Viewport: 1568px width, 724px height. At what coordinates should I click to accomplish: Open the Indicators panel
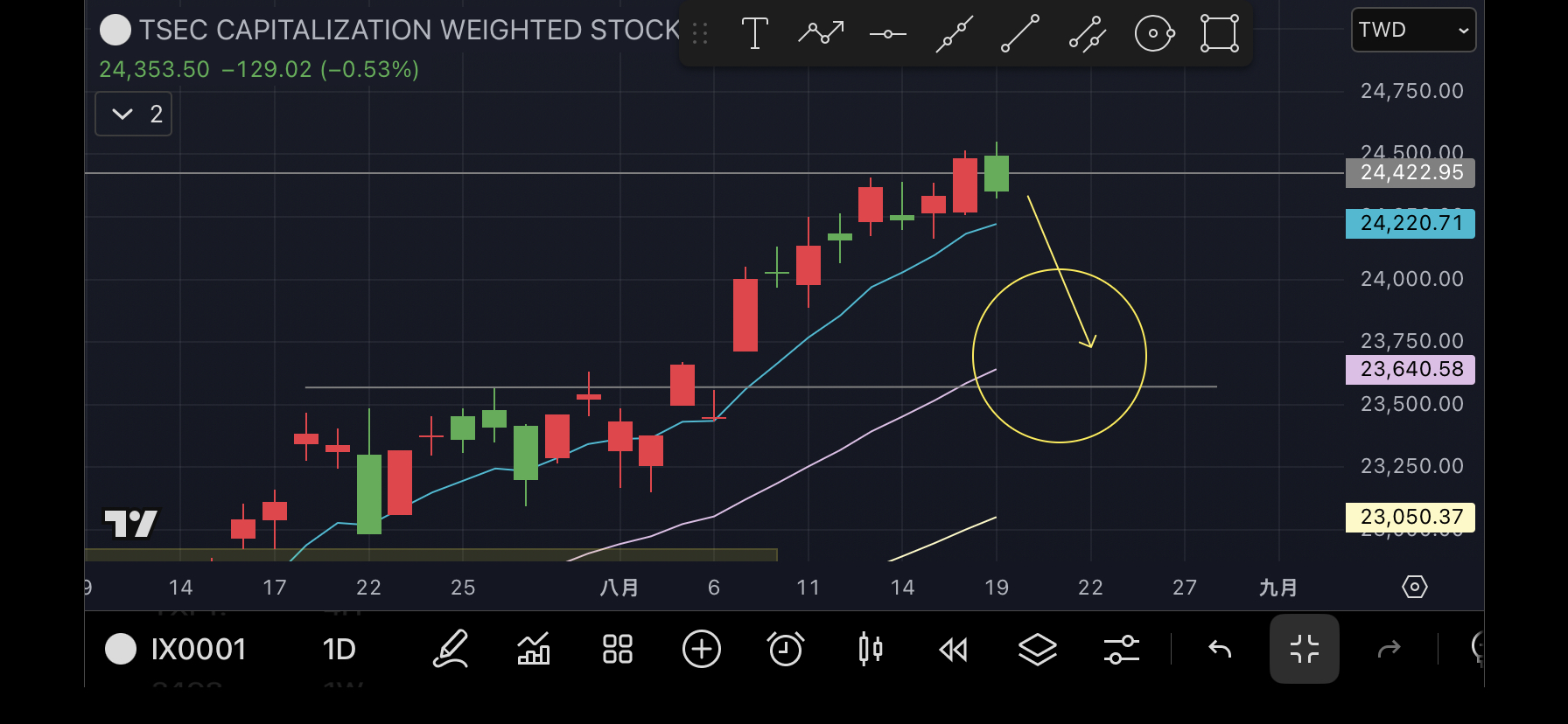[x=534, y=650]
